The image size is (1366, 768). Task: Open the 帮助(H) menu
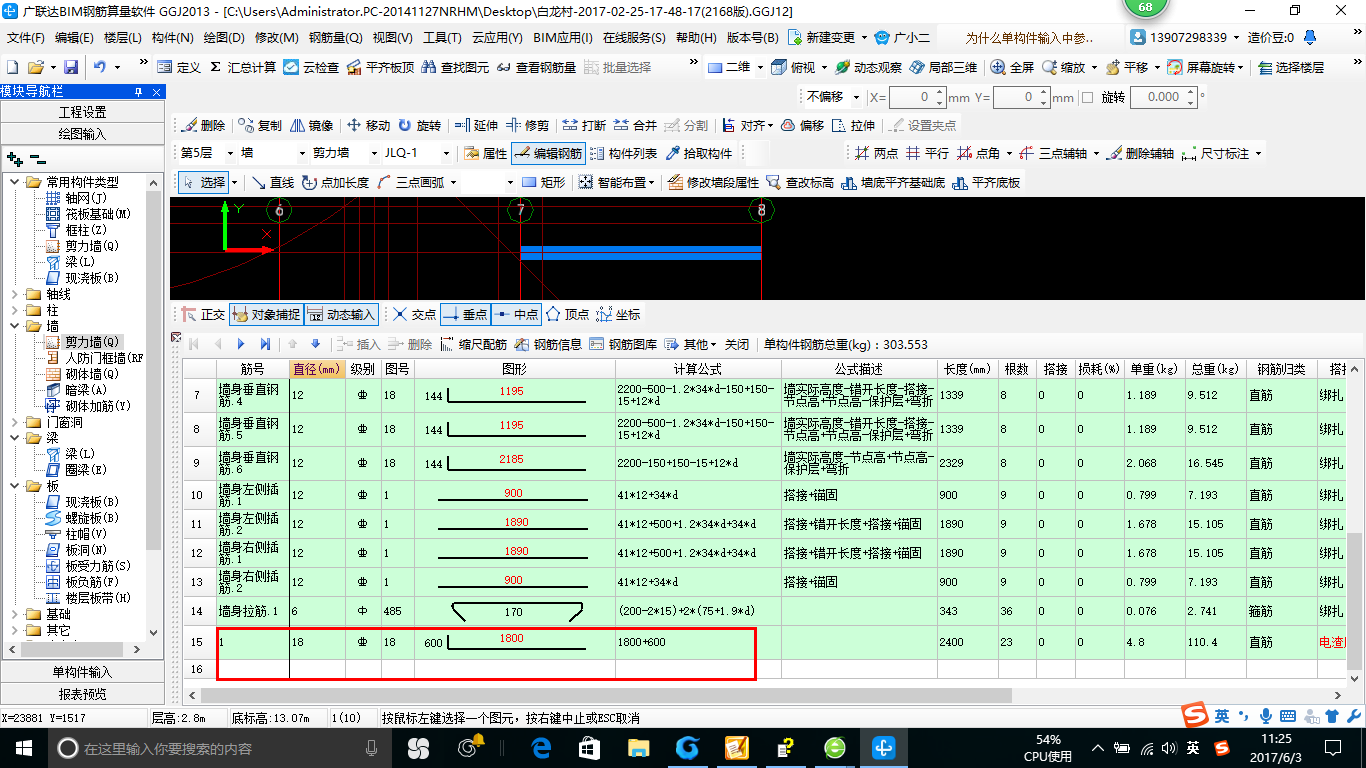[696, 37]
